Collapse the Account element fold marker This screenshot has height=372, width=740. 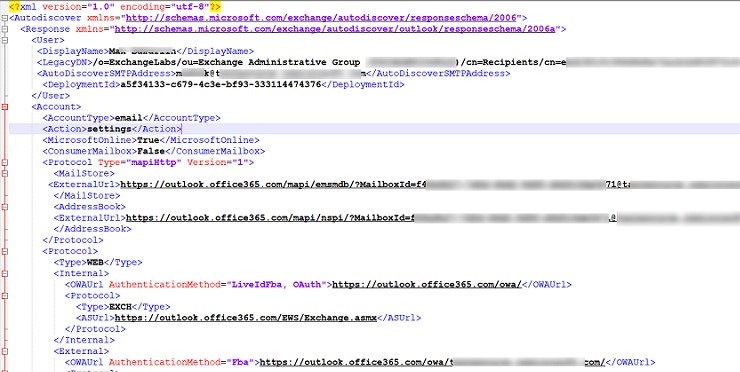(4, 107)
